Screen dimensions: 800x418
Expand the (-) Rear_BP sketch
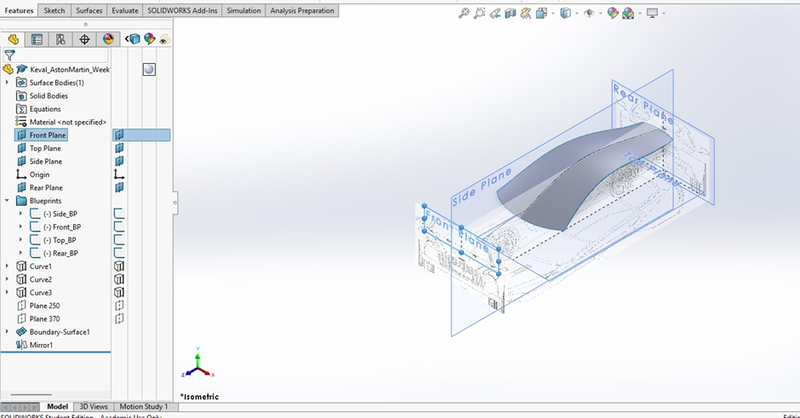(x=20, y=253)
